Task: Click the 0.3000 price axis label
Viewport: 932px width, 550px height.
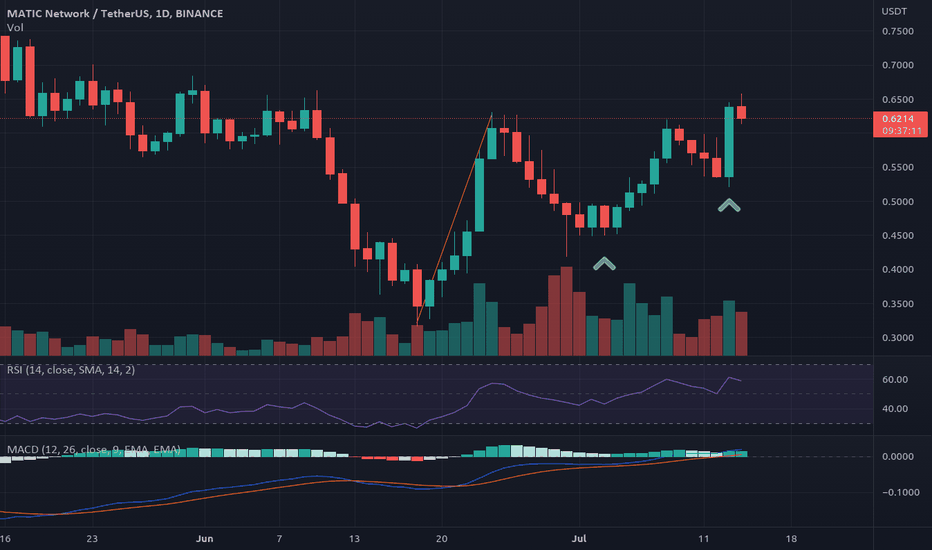Action: click(898, 338)
